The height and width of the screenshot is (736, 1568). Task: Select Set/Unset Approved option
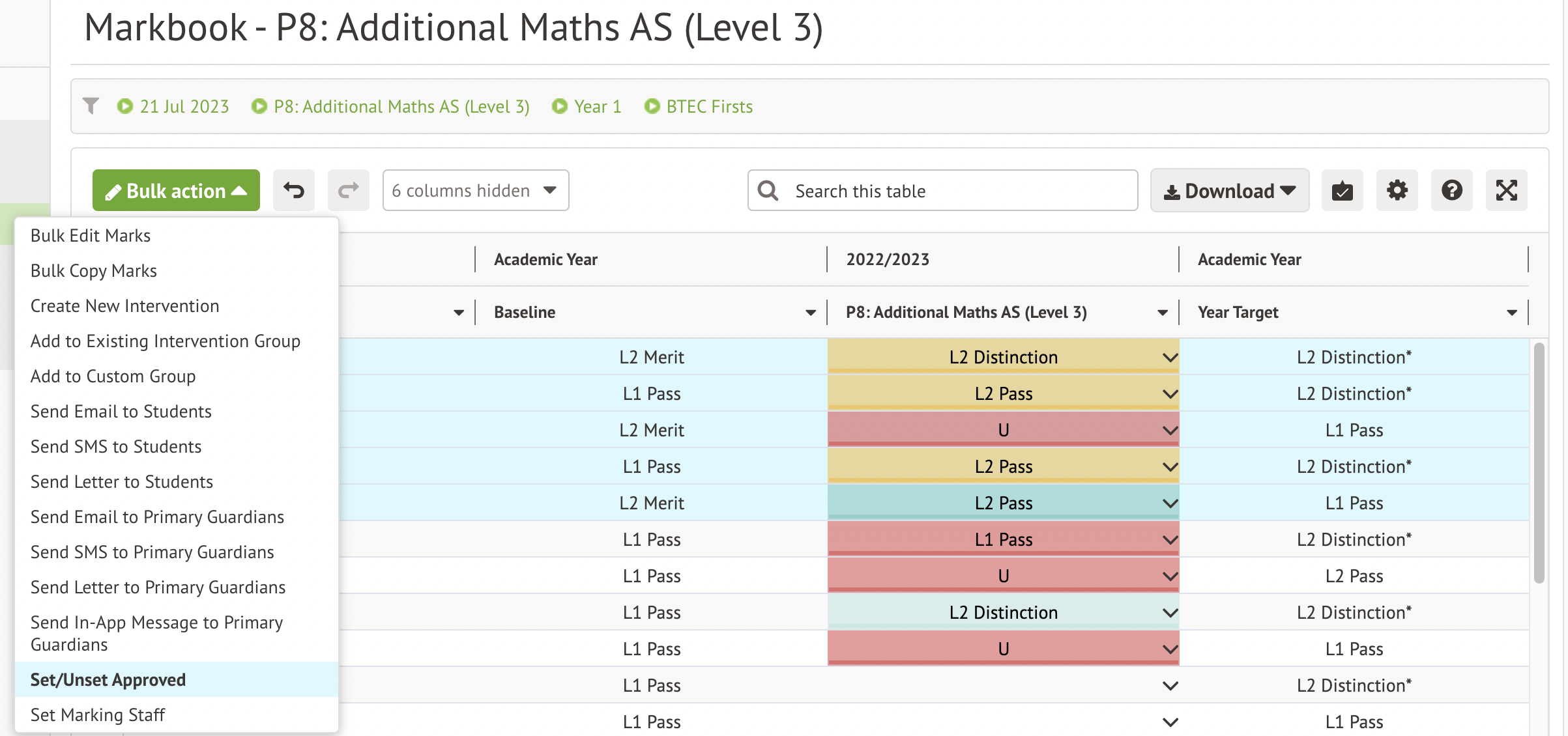click(x=108, y=679)
